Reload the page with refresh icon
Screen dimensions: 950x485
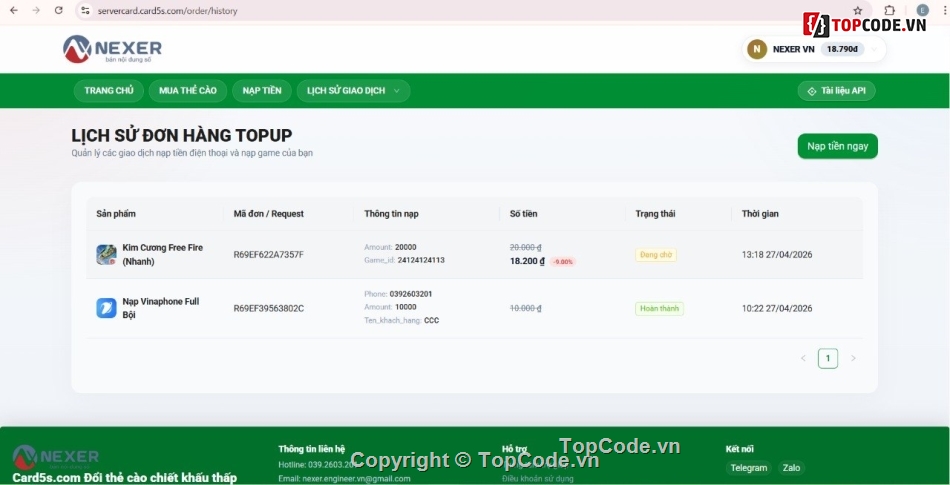click(x=58, y=10)
